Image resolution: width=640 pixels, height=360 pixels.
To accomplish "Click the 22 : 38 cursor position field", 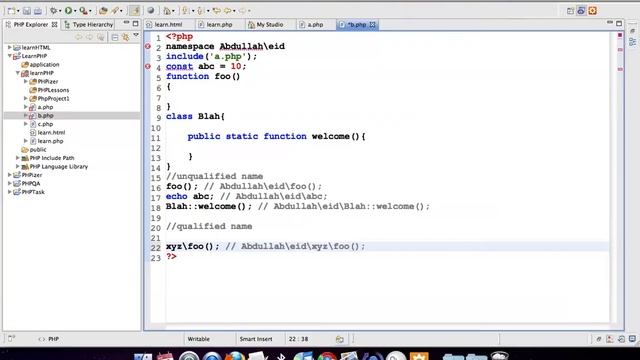I will (x=298, y=339).
